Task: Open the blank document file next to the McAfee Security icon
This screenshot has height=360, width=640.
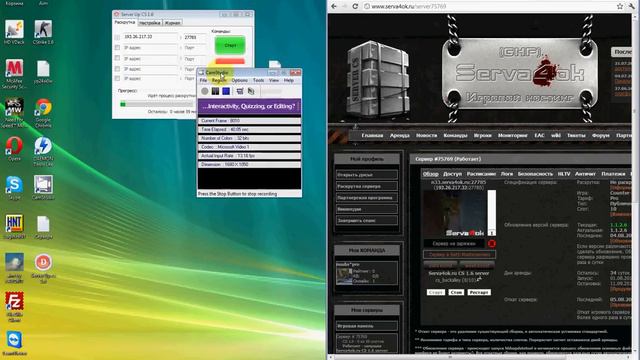Action: click(43, 71)
